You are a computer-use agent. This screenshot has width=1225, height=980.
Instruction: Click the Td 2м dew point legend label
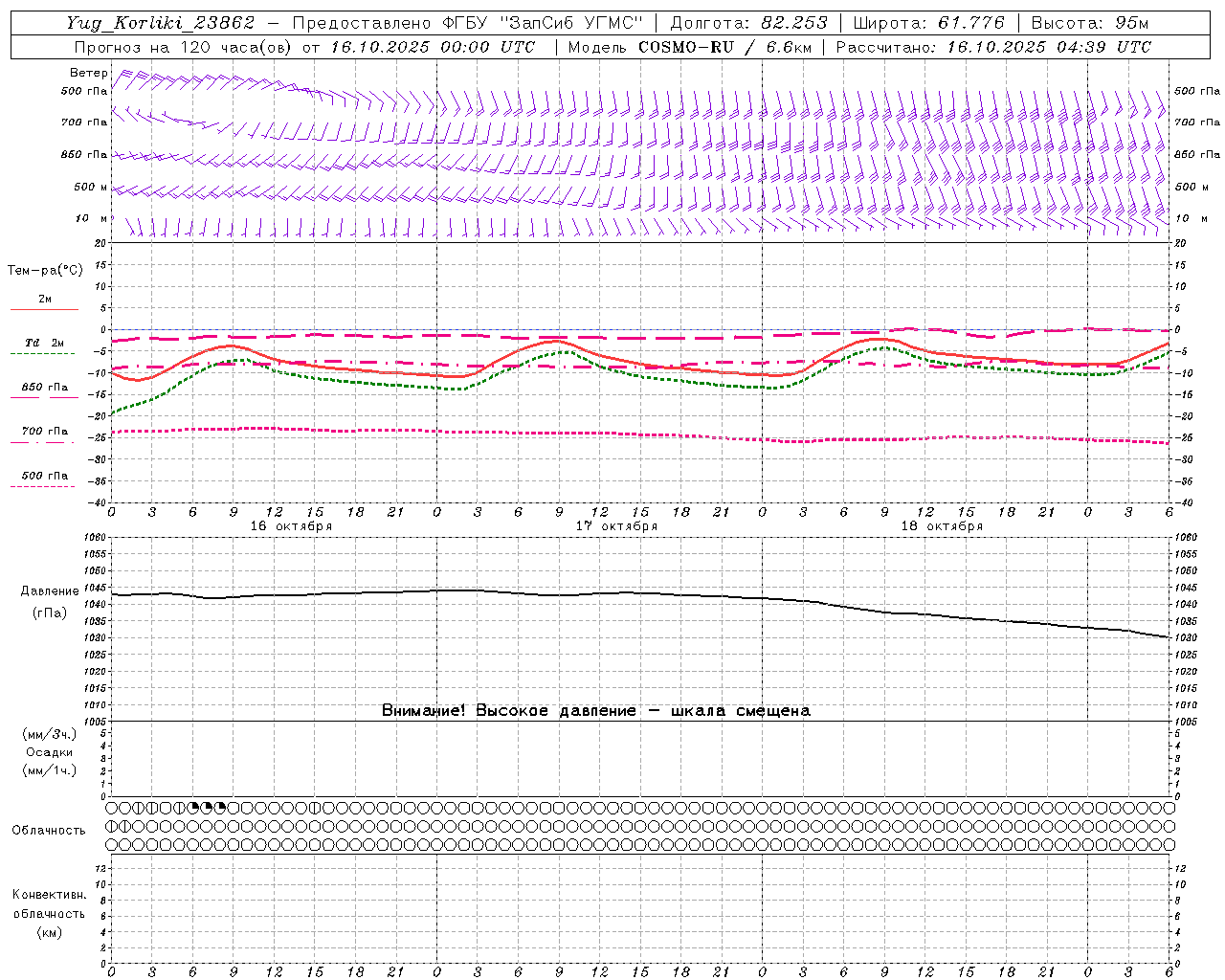click(x=45, y=343)
